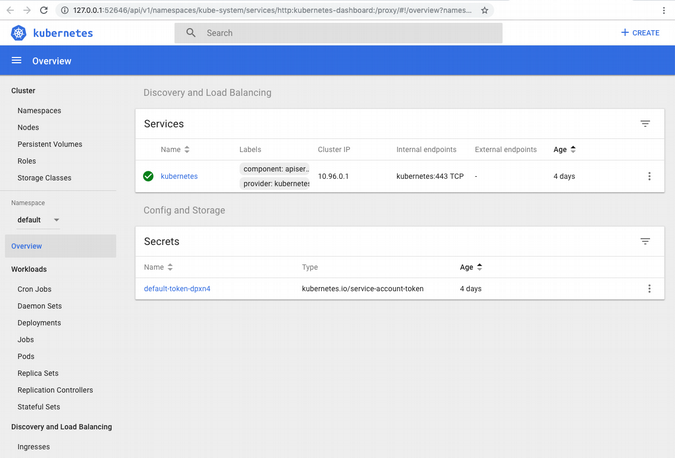Open Cron Jobs in sidebar
This screenshot has width=675, height=458.
click(34, 289)
